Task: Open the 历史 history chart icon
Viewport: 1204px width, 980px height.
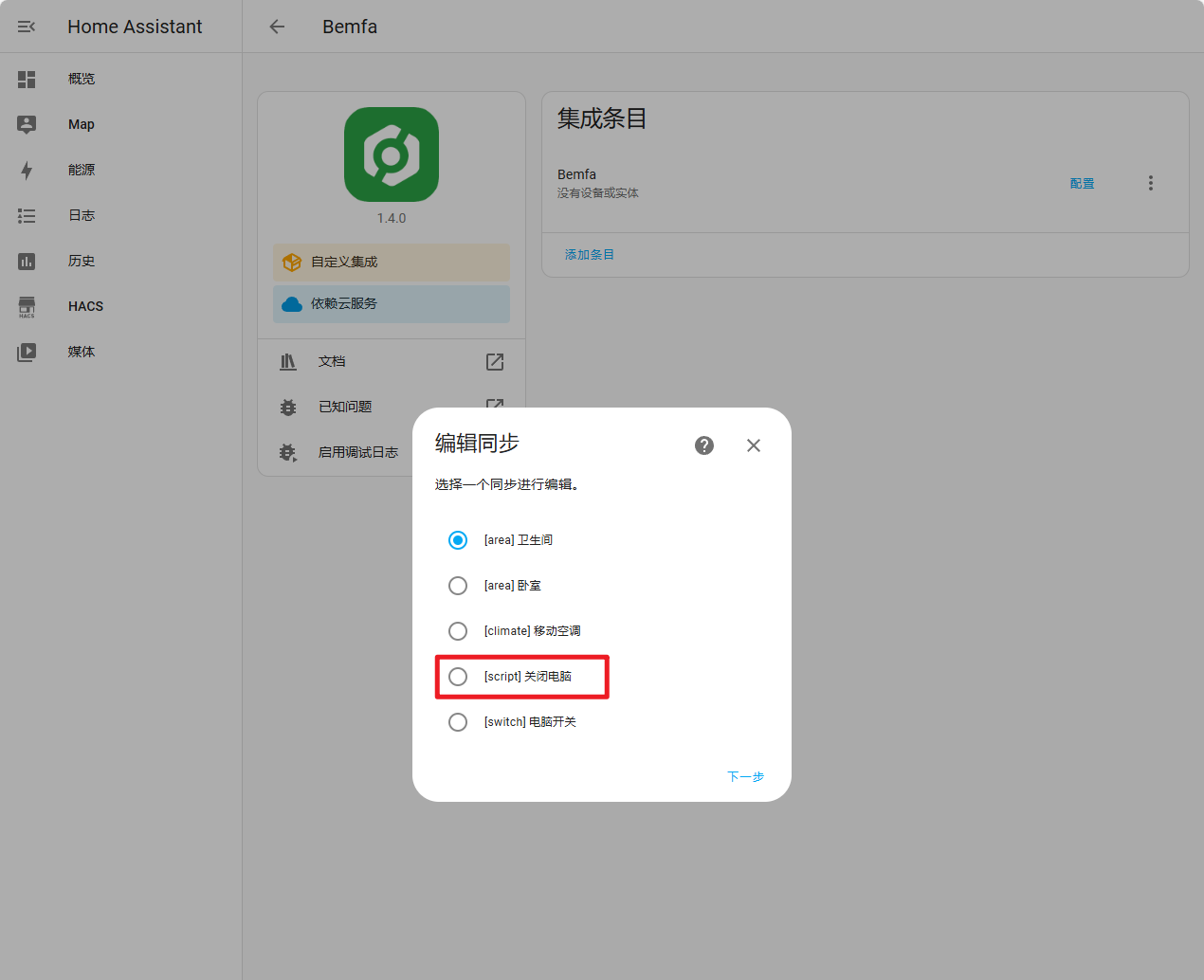Action: point(27,261)
